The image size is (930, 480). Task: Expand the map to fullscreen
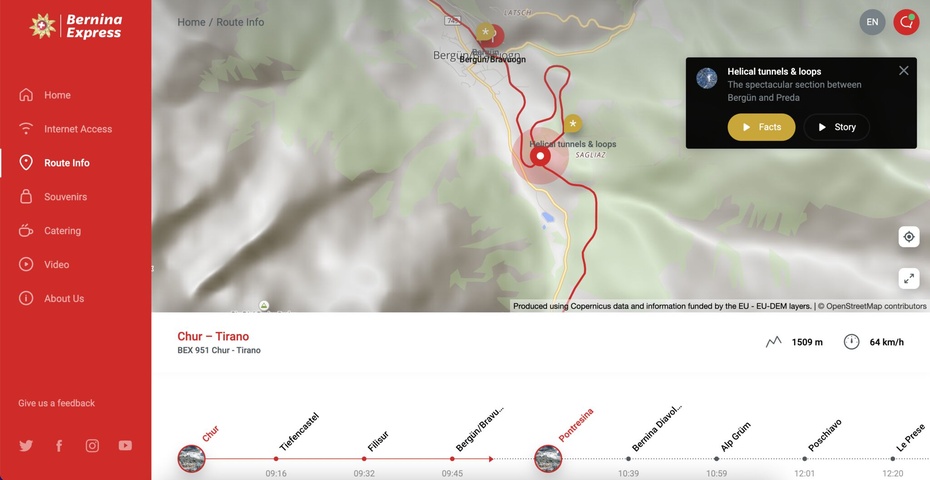pos(909,278)
